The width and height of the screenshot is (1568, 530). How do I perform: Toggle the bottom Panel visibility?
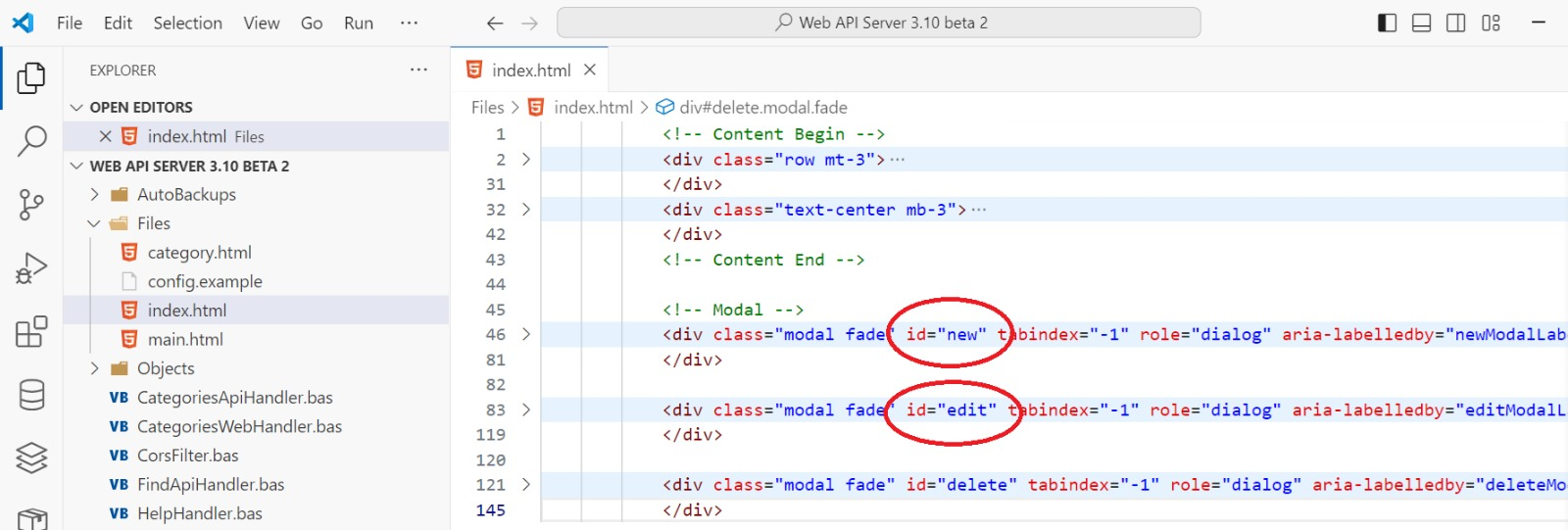[1421, 23]
